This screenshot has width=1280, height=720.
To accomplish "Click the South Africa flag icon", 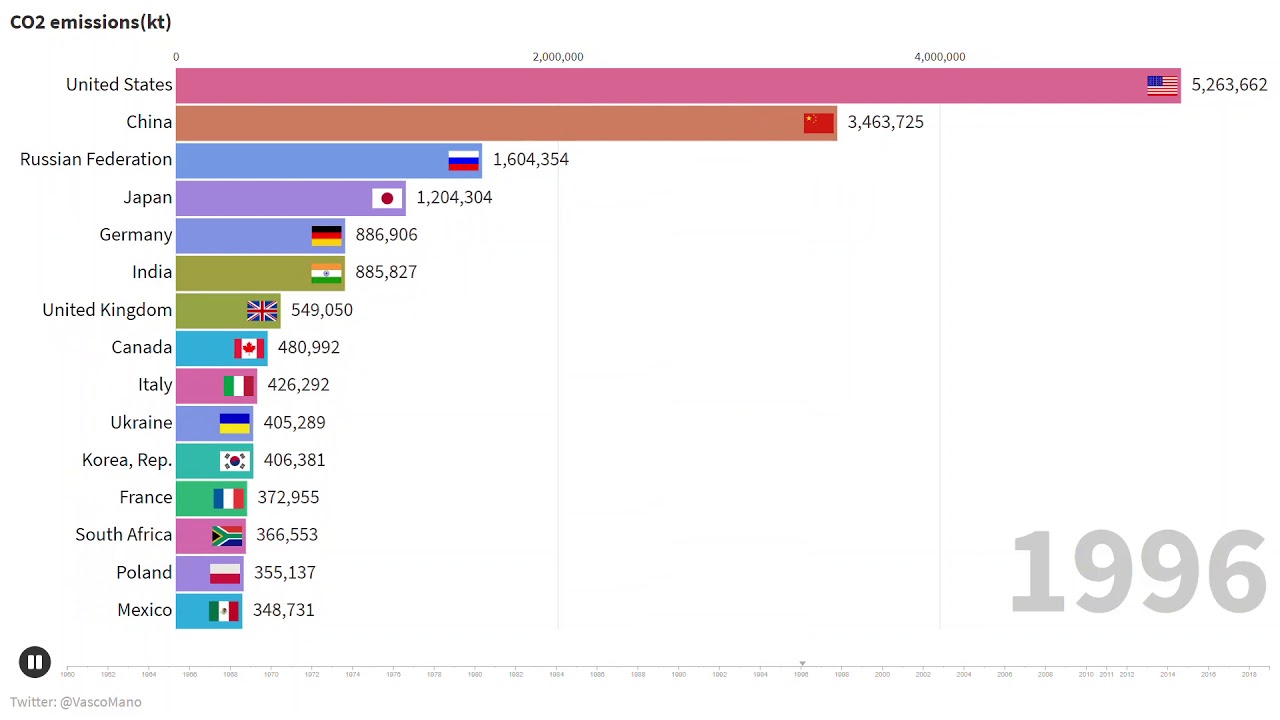I will (227, 535).
